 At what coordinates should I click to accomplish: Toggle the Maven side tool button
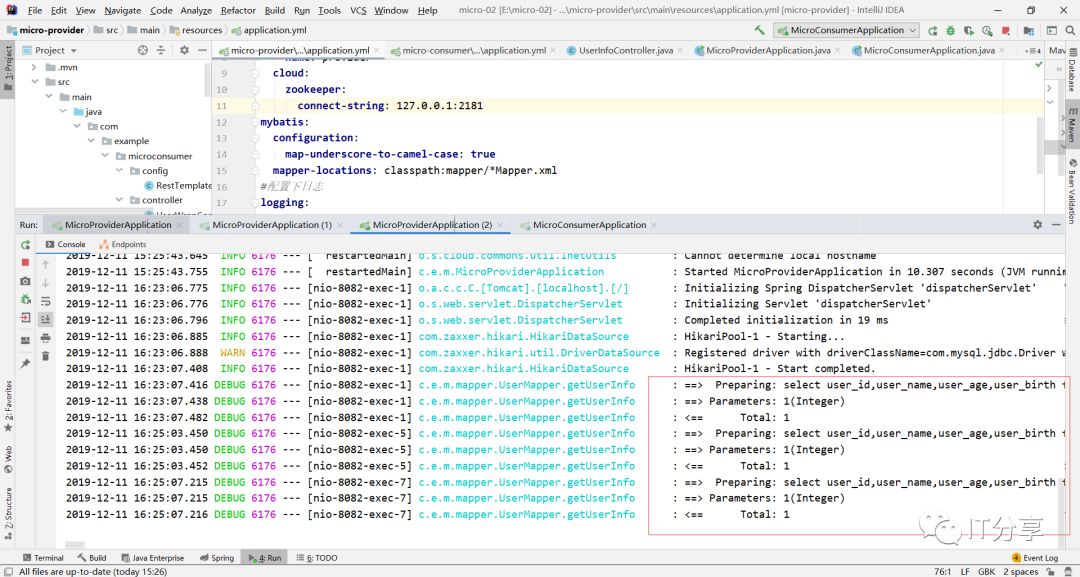[x=1072, y=125]
